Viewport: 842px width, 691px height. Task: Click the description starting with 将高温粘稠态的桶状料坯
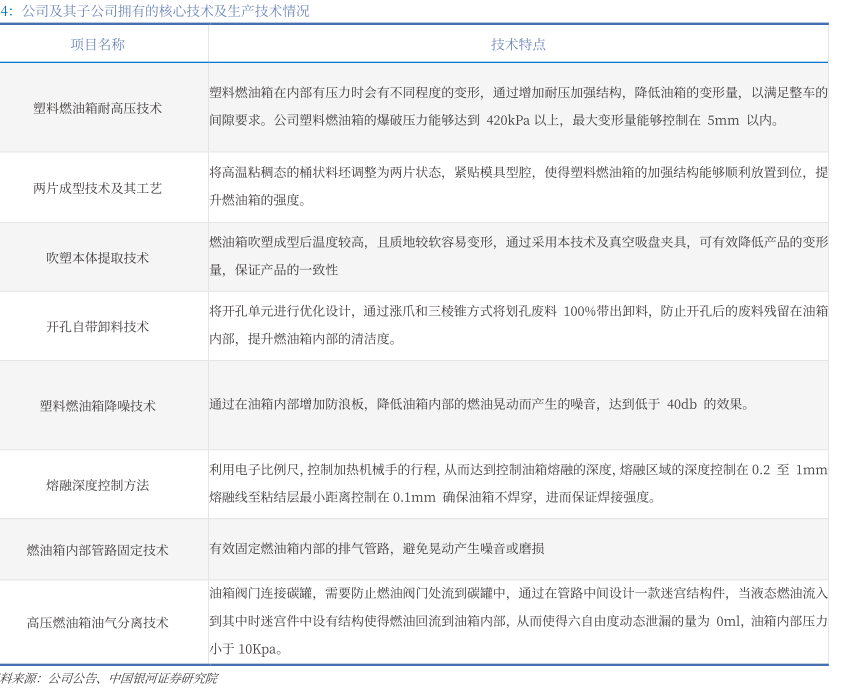click(518, 186)
